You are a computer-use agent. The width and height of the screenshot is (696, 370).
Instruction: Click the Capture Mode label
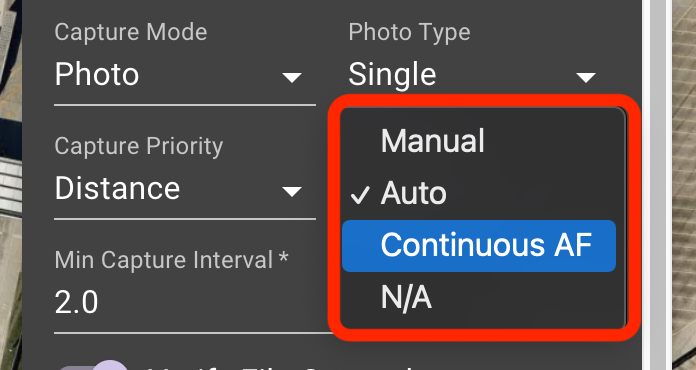click(130, 32)
